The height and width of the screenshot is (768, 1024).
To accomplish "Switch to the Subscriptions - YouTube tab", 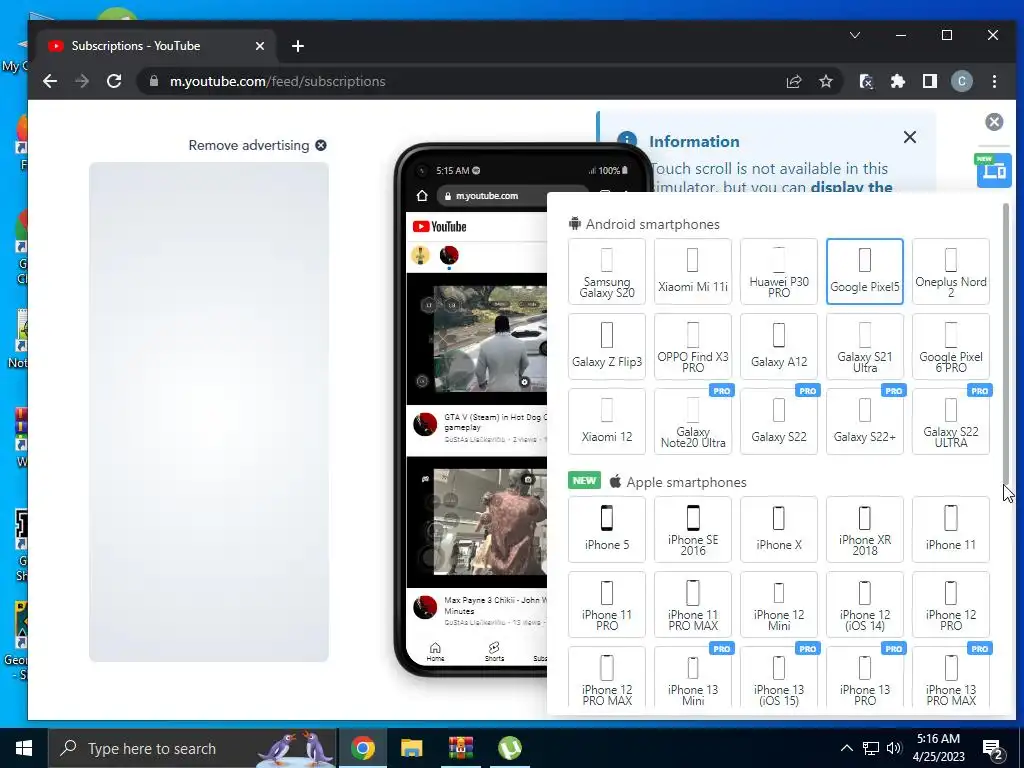I will (155, 46).
